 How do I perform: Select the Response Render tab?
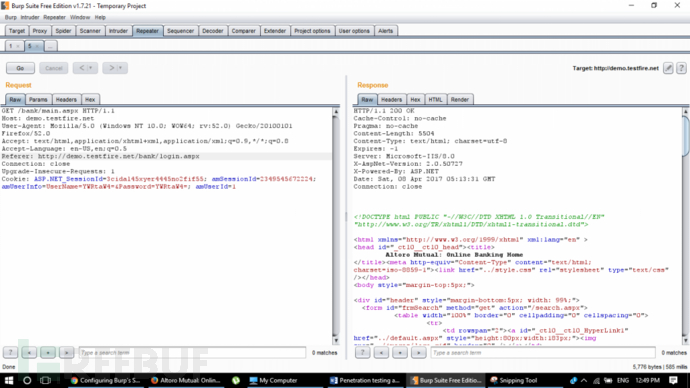pyautogui.click(x=459, y=100)
